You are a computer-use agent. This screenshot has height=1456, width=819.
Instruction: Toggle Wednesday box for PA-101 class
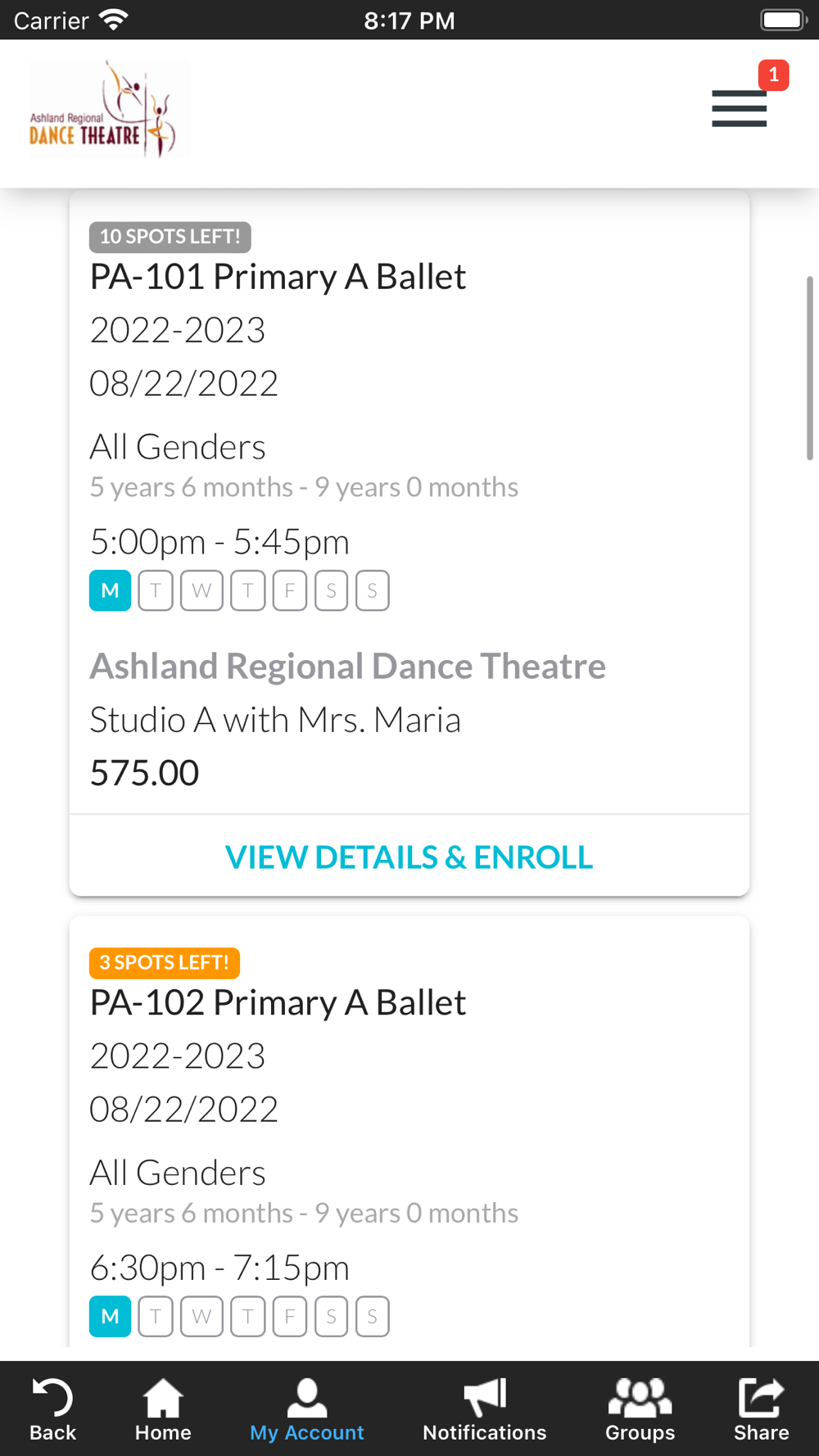(201, 590)
